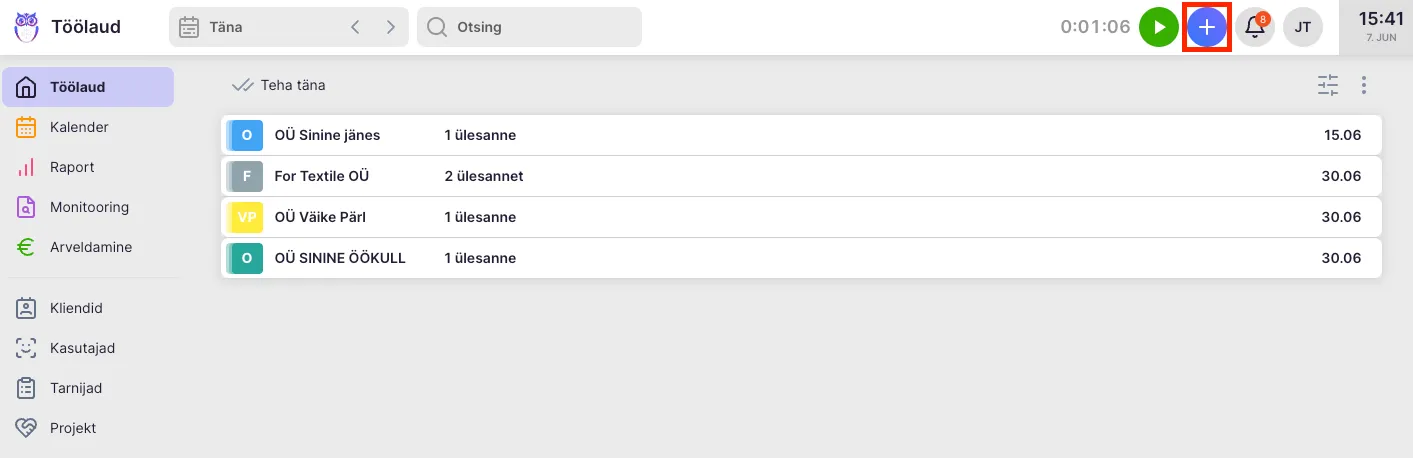Go to next day with right chevron
The height and width of the screenshot is (458, 1413).
[x=391, y=27]
